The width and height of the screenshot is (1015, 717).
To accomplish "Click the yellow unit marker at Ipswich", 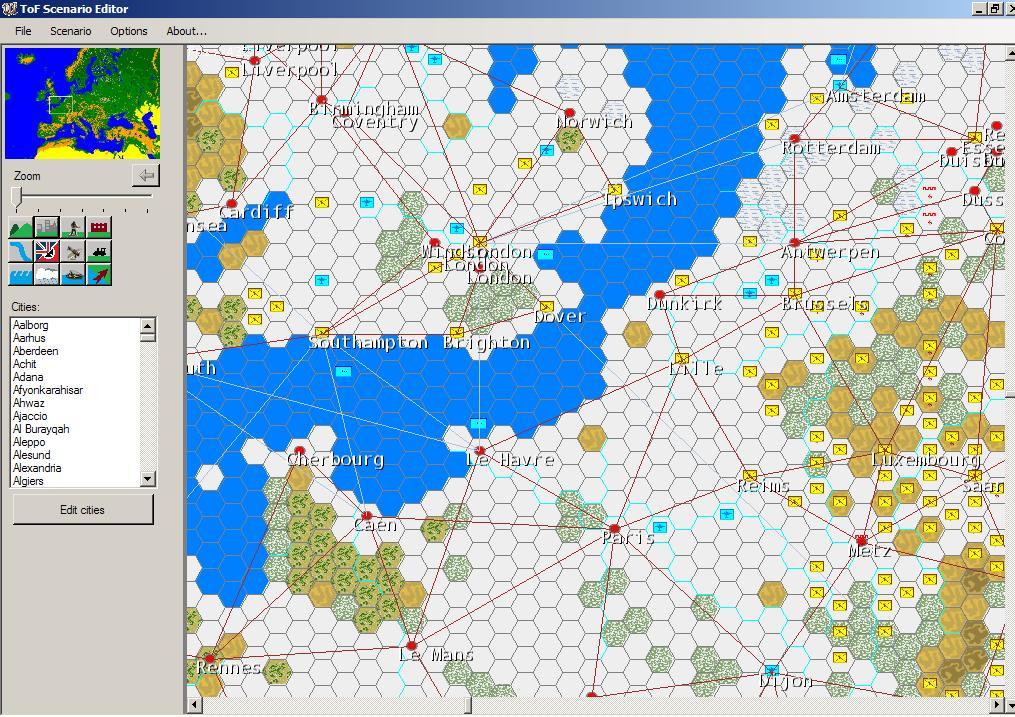I will click(614, 190).
